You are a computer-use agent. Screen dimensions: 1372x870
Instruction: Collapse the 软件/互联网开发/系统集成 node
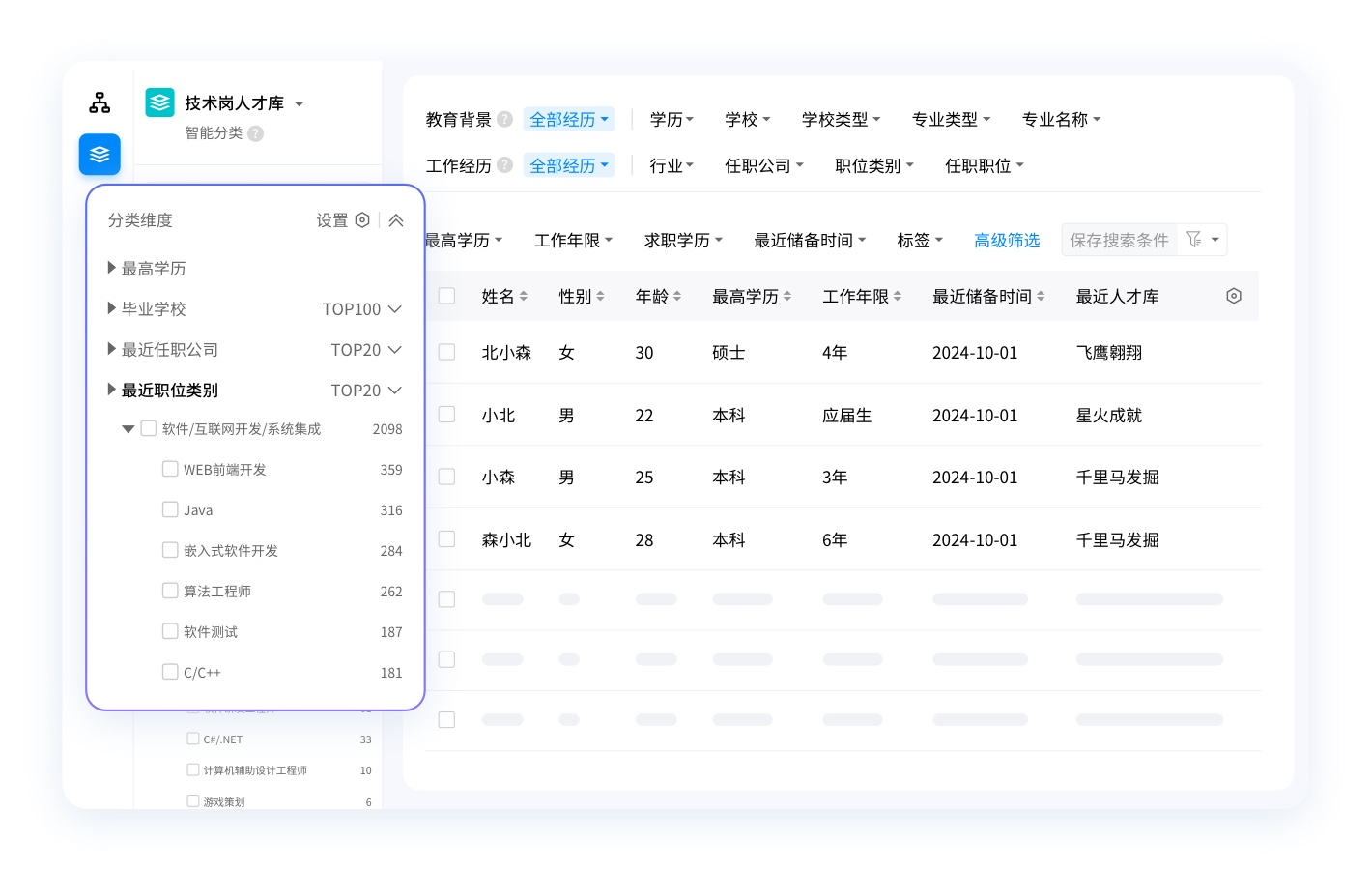(x=128, y=429)
